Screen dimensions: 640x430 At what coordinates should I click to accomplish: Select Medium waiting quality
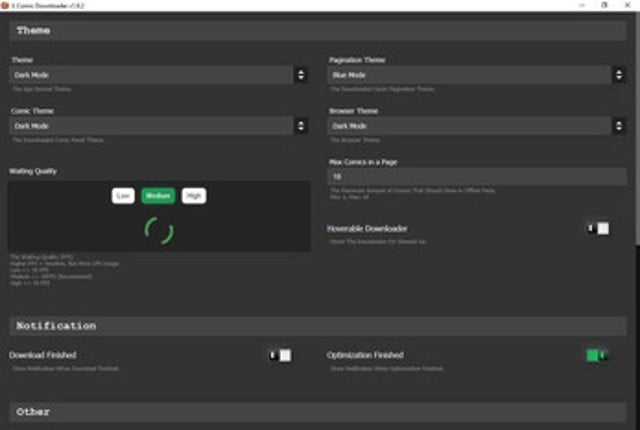click(x=158, y=196)
